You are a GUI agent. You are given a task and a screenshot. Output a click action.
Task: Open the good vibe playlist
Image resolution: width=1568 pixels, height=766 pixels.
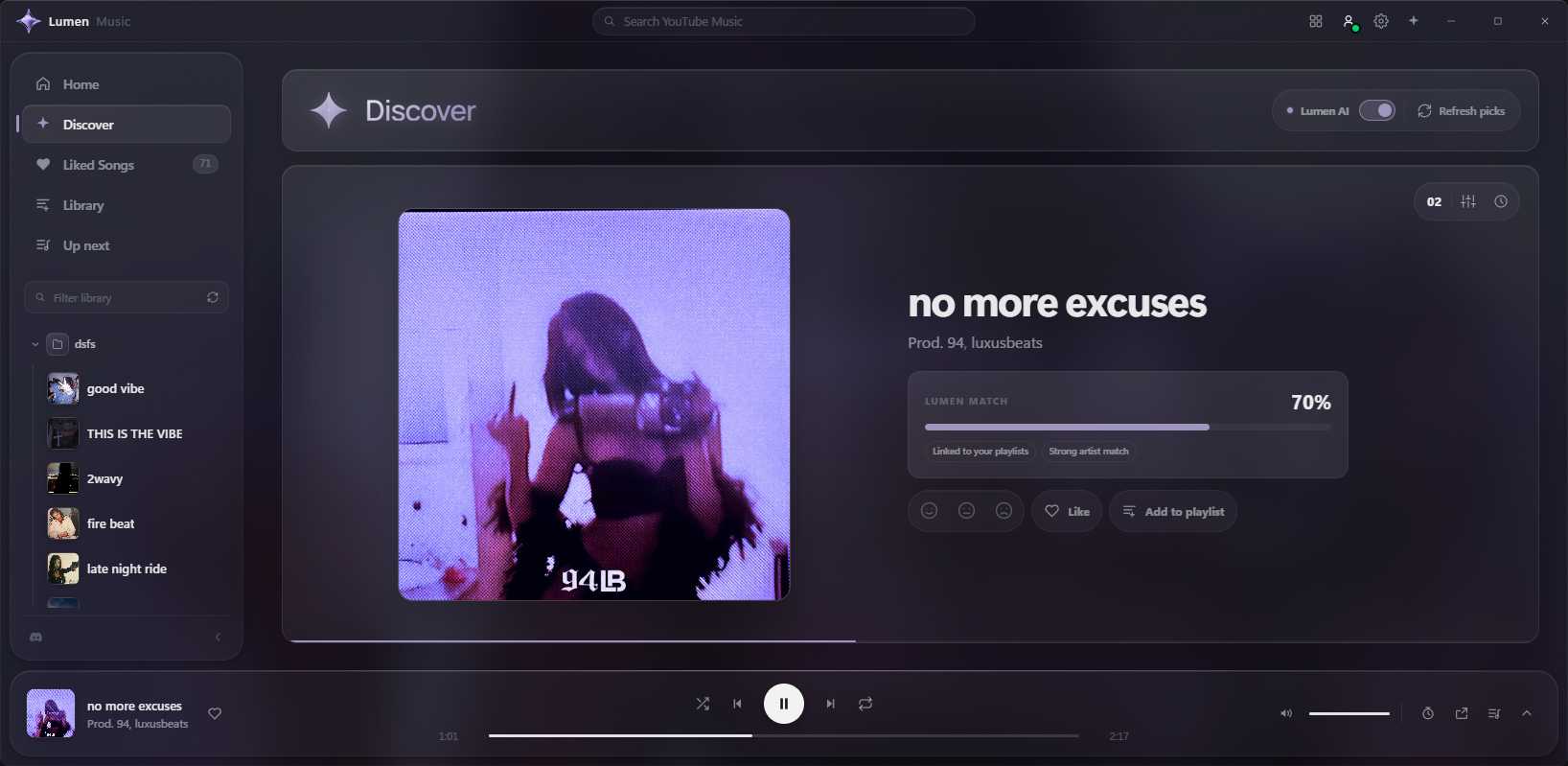pos(134,388)
